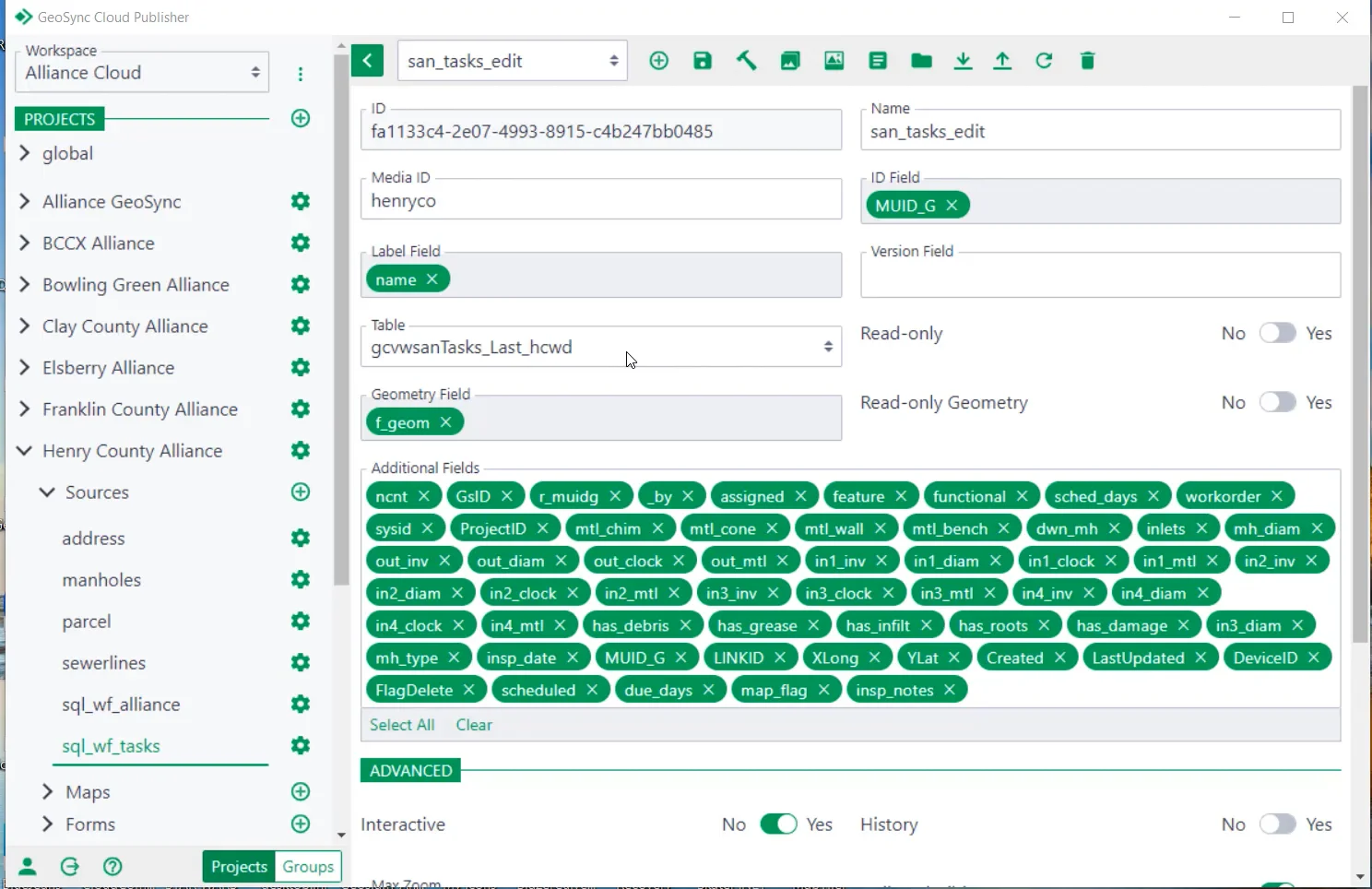Expand the Franklin County Alliance project
The height and width of the screenshot is (889, 1372).
tap(25, 409)
